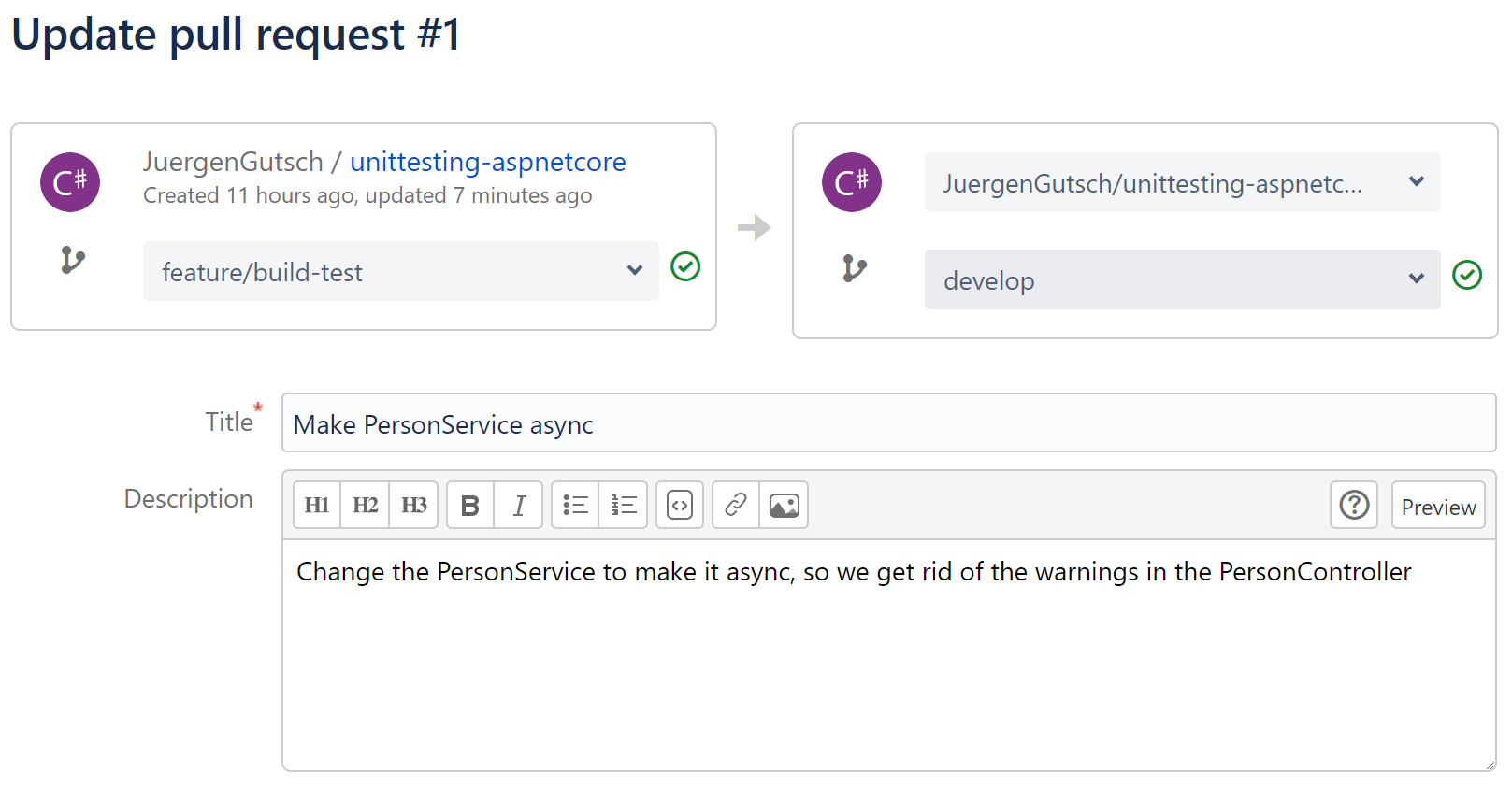Click the Title input field

coord(888,424)
